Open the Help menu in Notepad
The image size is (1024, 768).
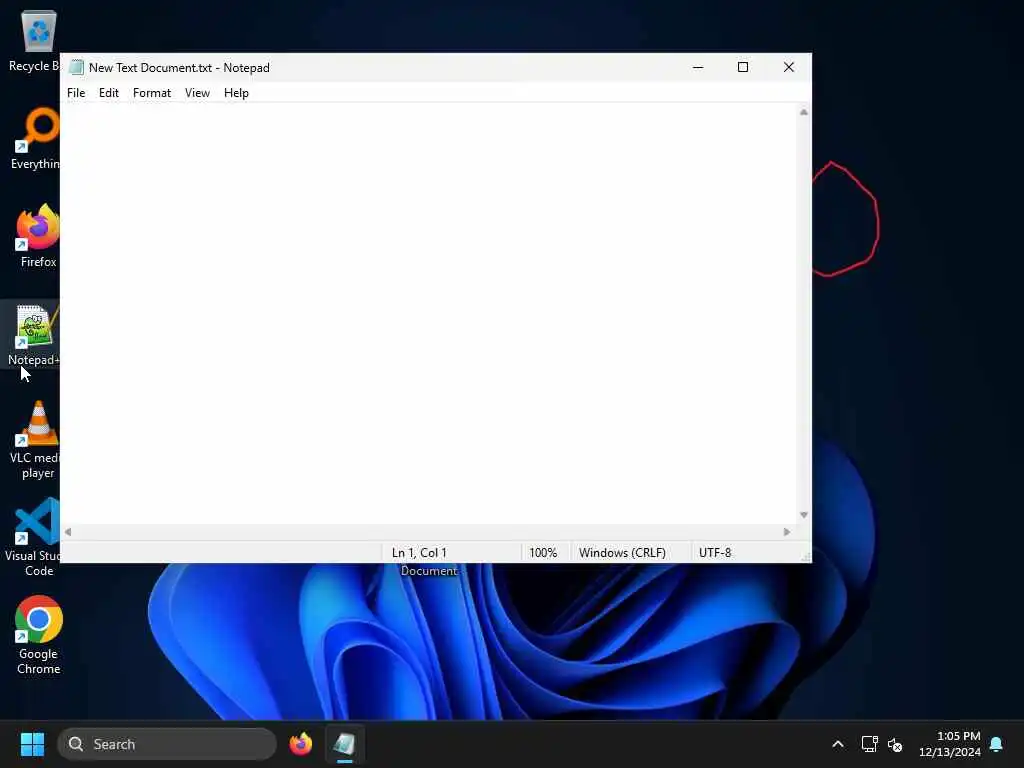click(236, 93)
